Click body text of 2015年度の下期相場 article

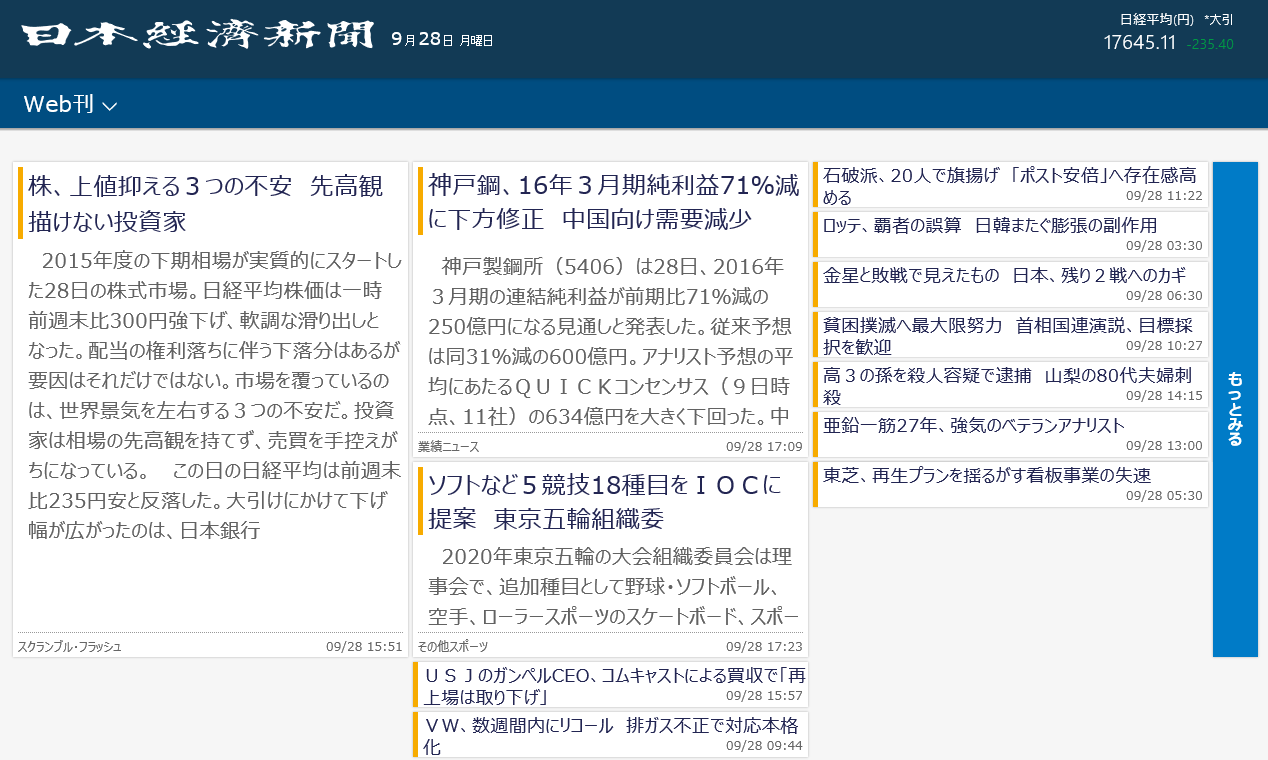click(x=214, y=395)
